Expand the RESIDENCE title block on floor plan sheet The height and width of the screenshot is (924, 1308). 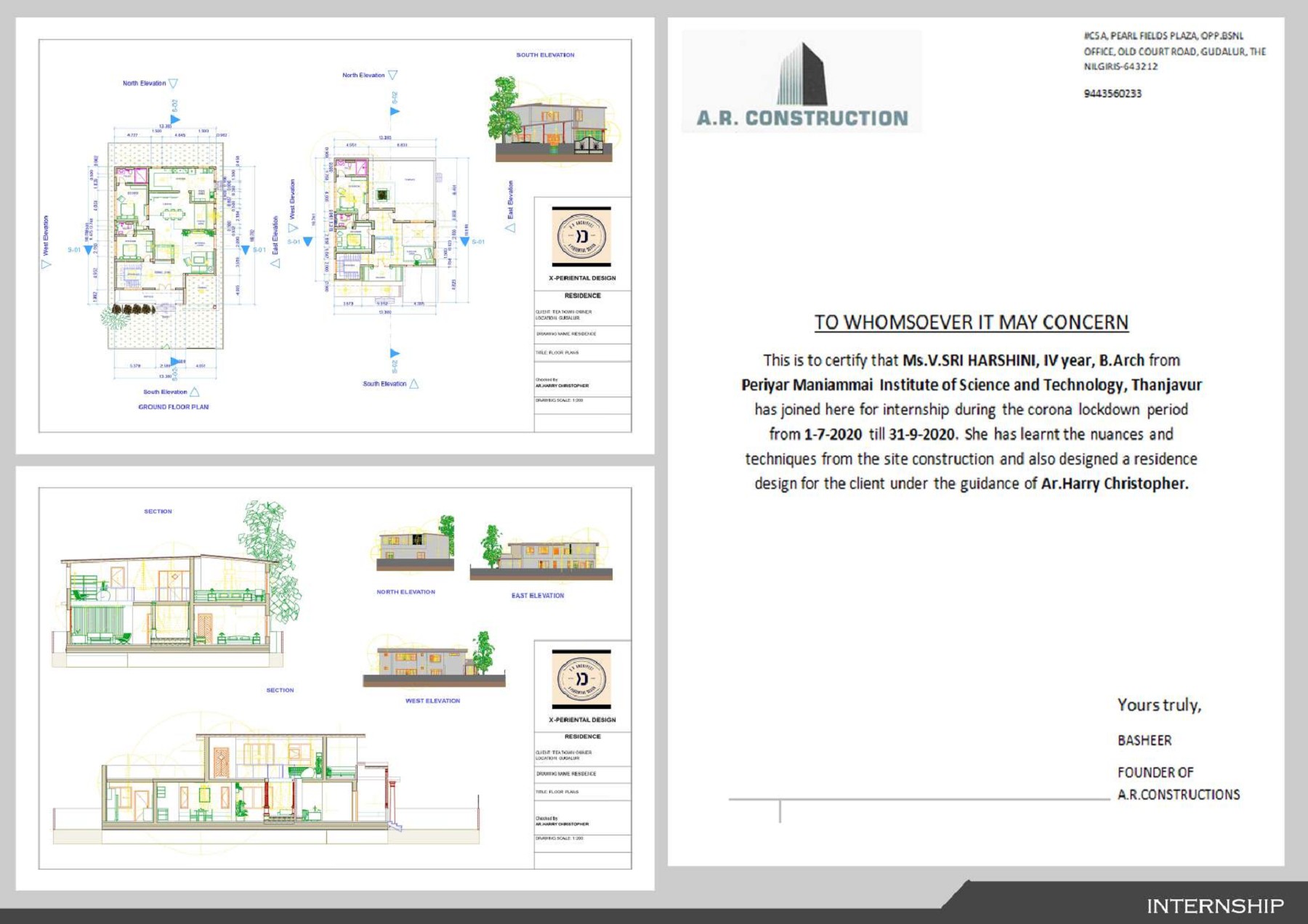point(581,295)
